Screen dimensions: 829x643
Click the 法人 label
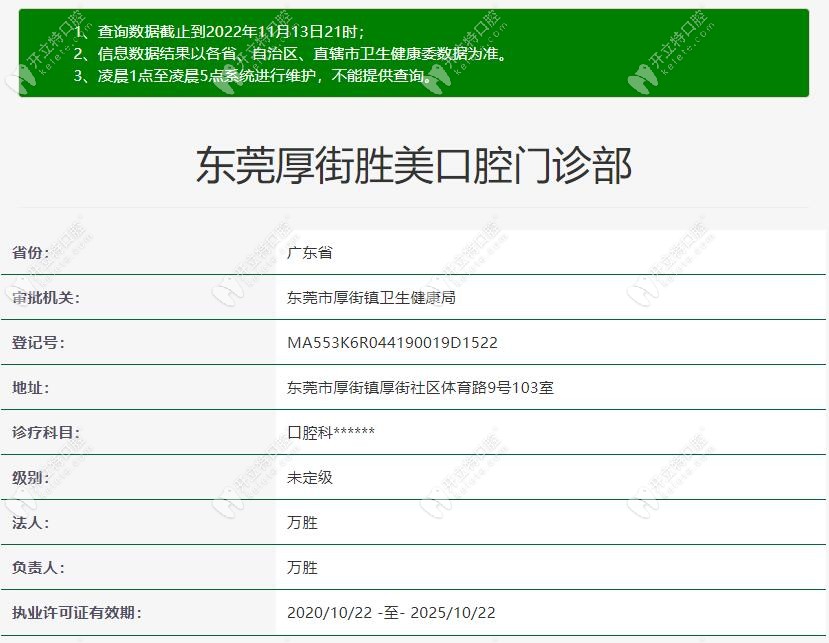pyautogui.click(x=31, y=522)
